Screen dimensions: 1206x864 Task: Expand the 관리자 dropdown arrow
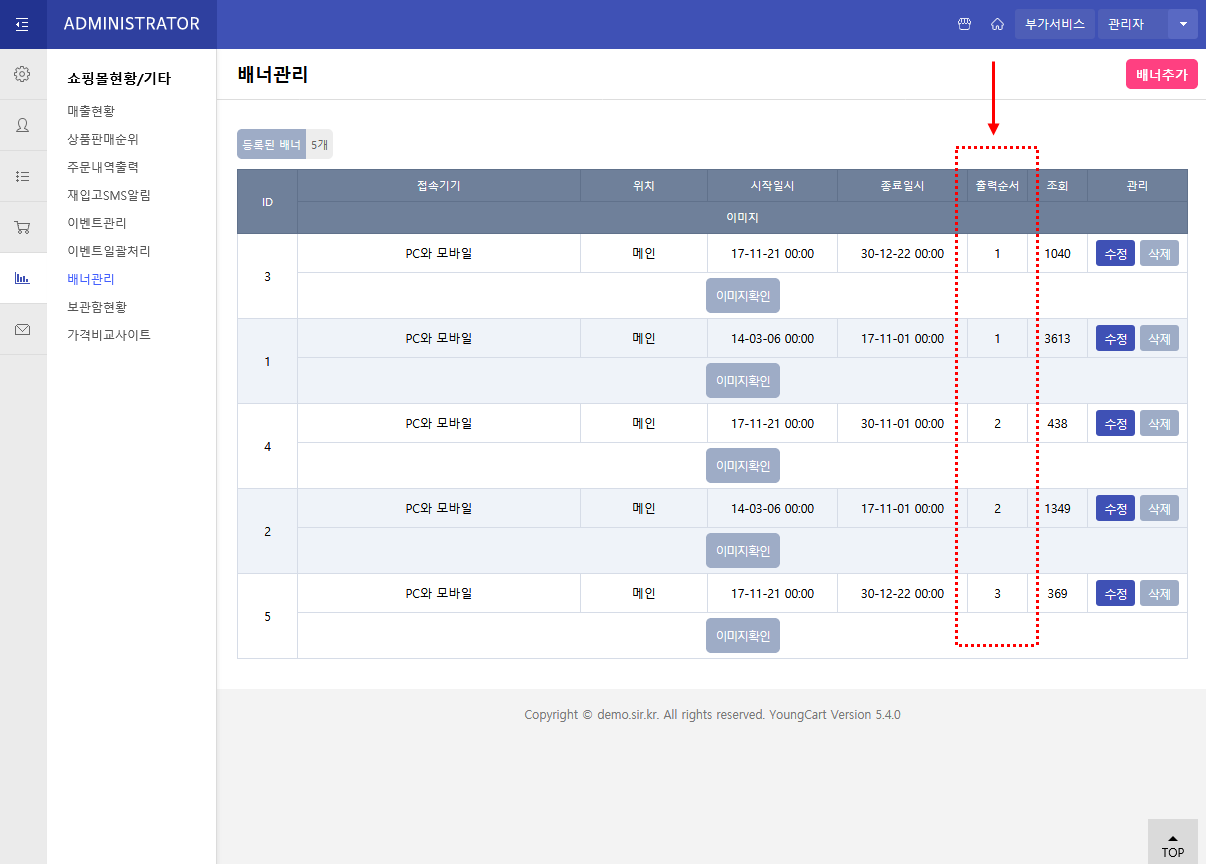coord(1183,24)
